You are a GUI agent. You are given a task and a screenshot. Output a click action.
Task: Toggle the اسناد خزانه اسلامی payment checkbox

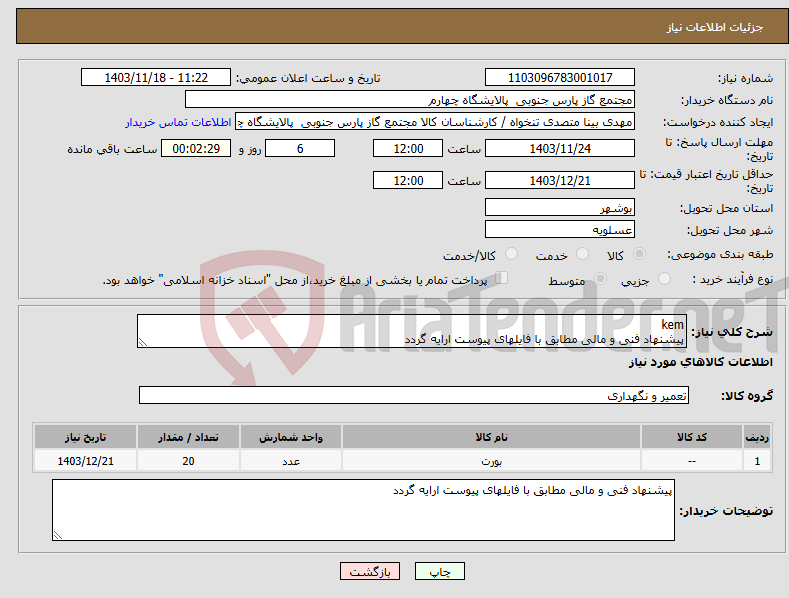tap(501, 278)
